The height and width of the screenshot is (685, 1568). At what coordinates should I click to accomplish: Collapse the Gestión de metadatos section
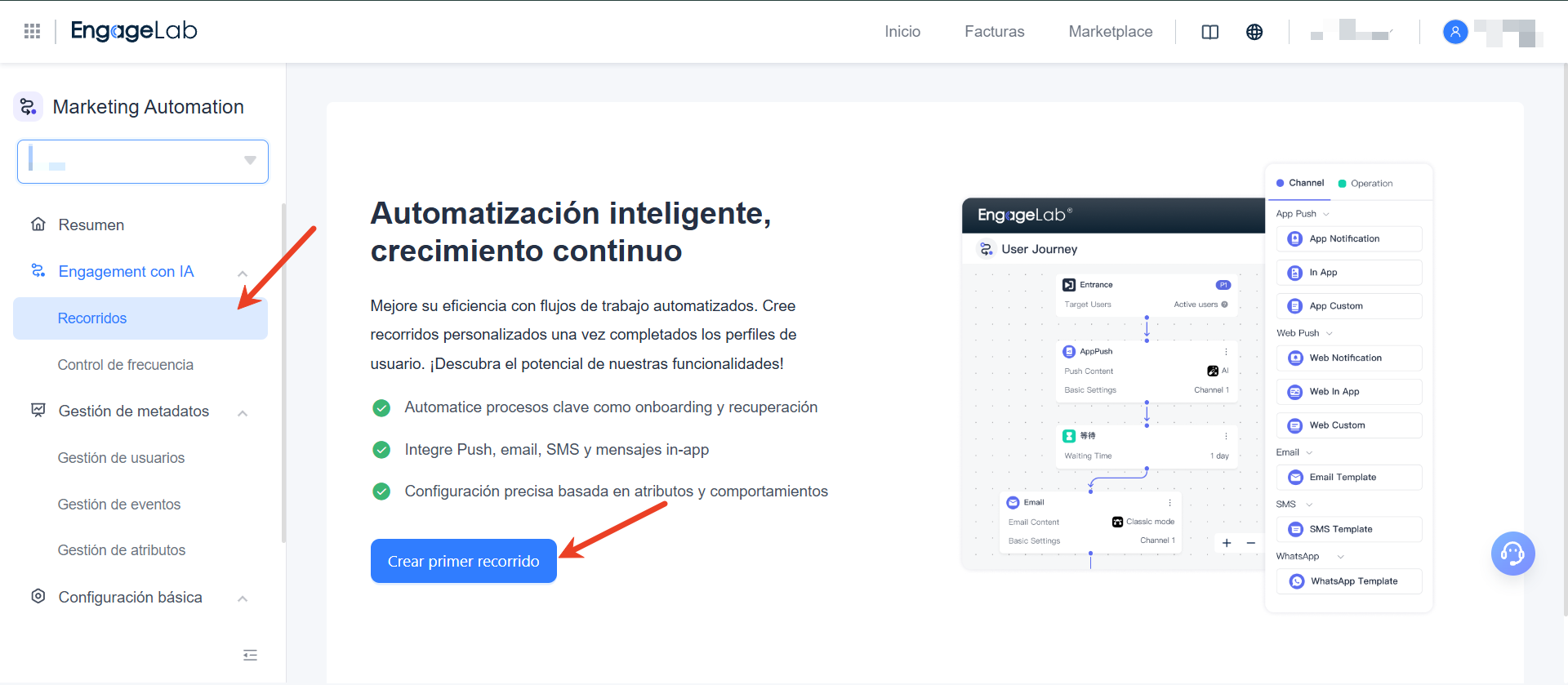click(243, 413)
